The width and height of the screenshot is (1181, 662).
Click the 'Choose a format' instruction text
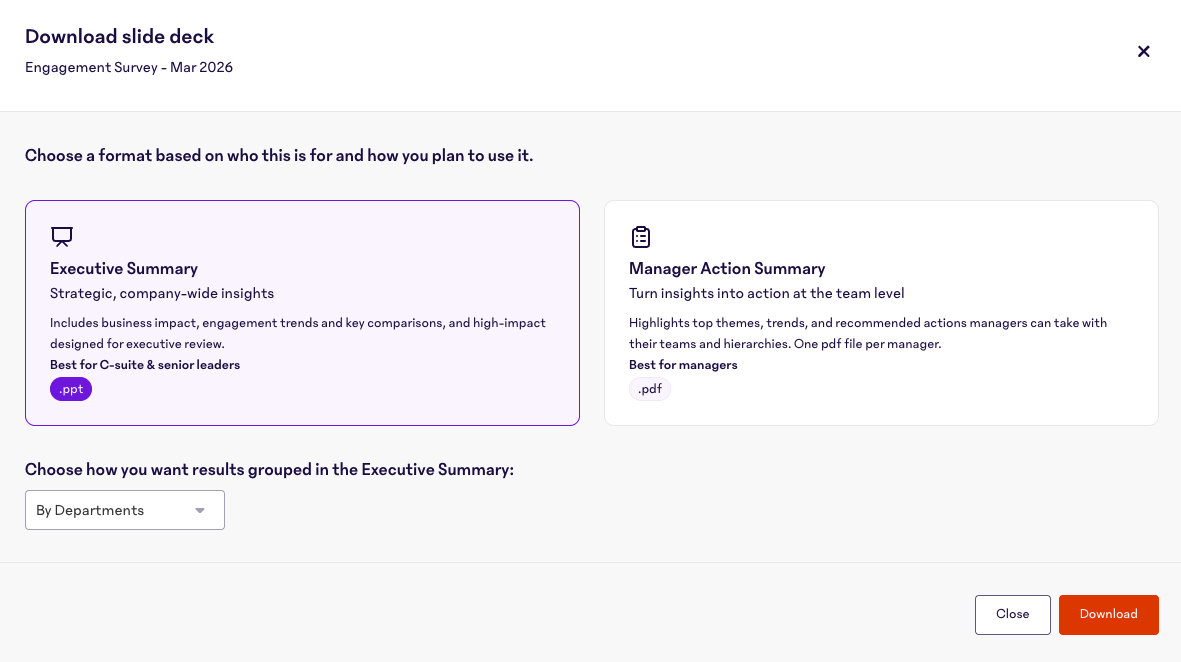click(279, 156)
